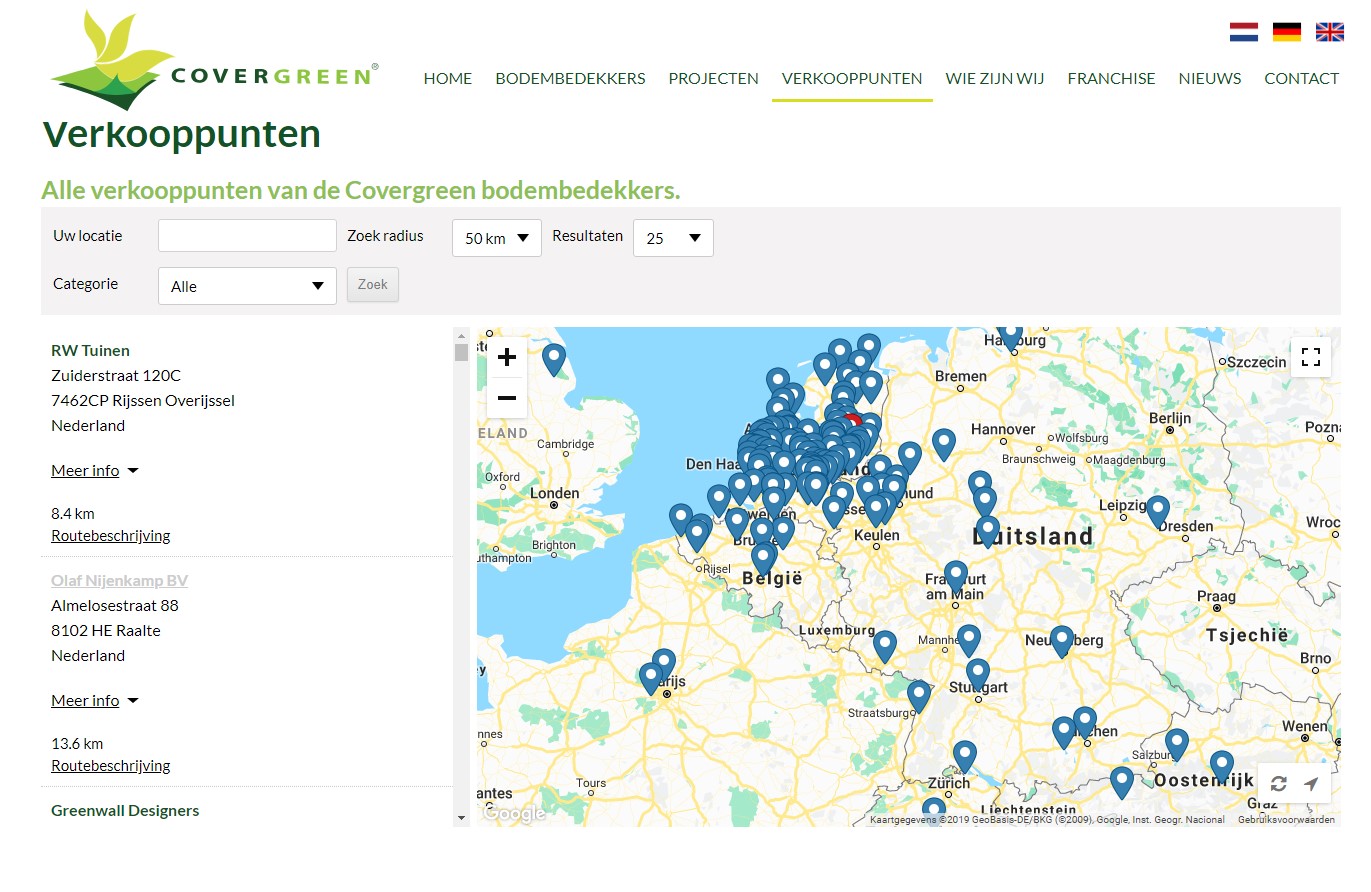Reset the map with refresh icon
The image size is (1371, 892).
coord(1279,784)
